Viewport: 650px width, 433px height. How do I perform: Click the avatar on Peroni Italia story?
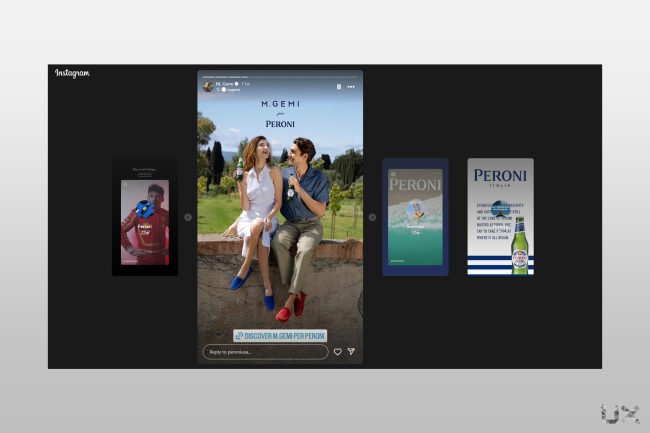(500, 209)
